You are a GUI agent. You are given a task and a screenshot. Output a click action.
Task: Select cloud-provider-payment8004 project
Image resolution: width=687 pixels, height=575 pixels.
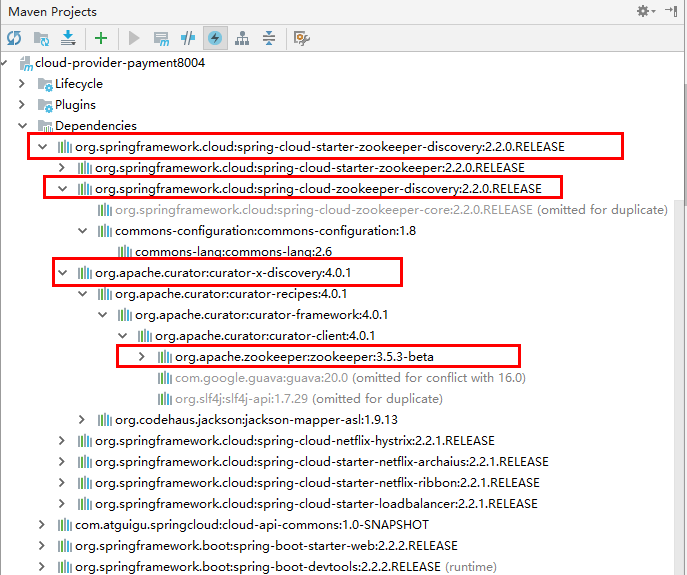pos(120,63)
